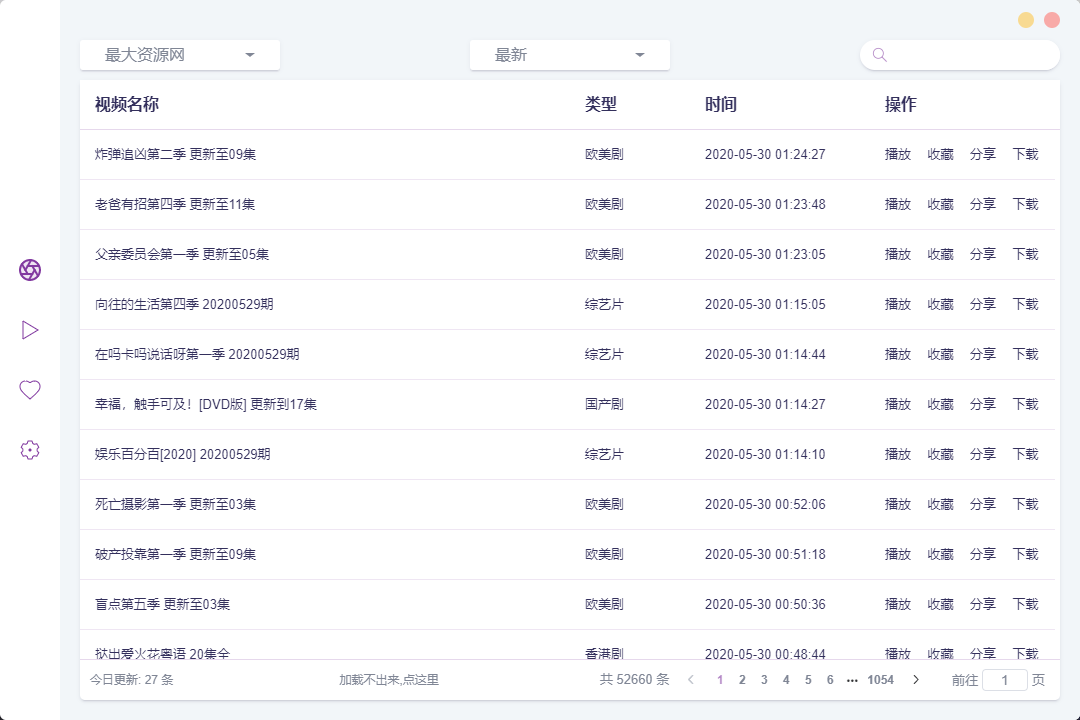The height and width of the screenshot is (720, 1080).
Task: Click the yellow minimize window dot
Action: click(1026, 20)
